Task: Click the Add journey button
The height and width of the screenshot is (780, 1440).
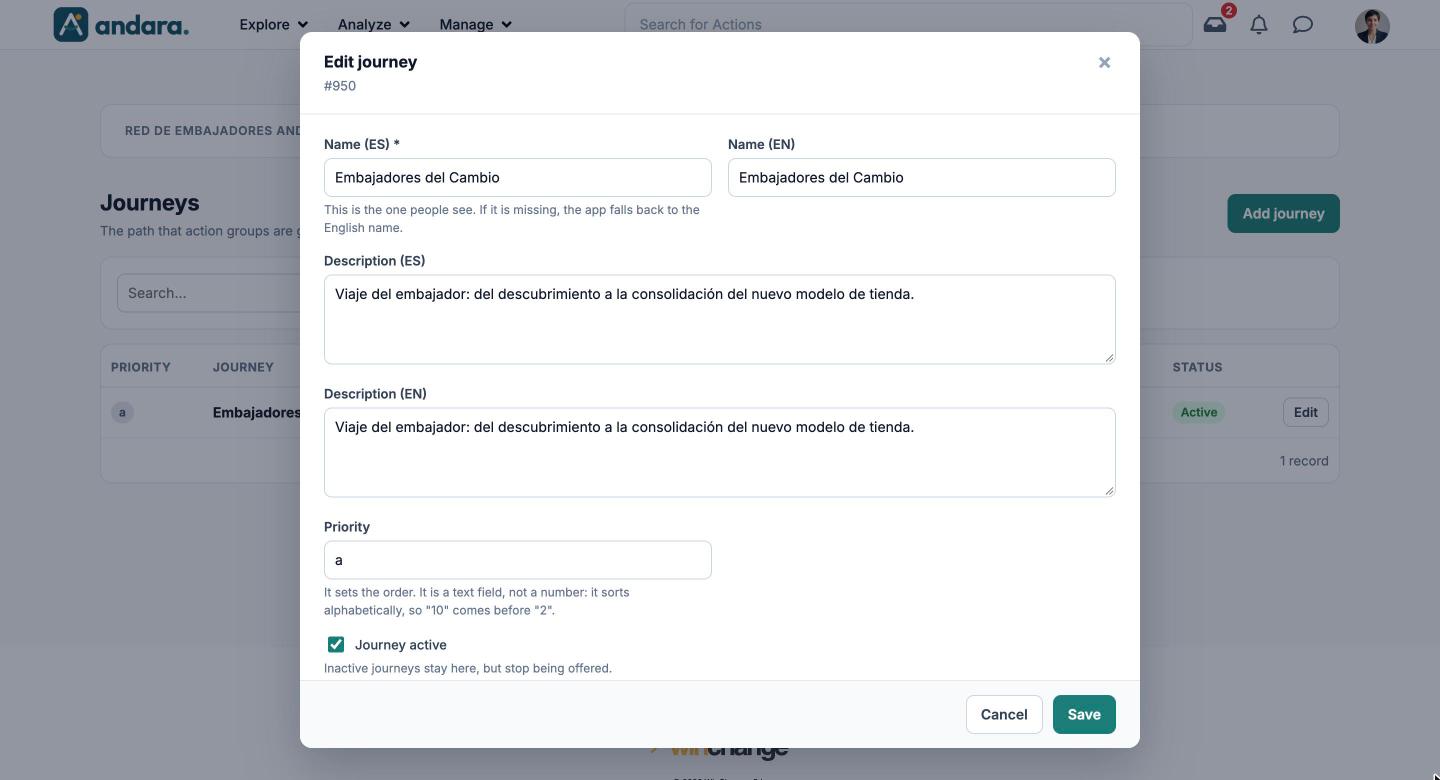Action: click(1284, 214)
